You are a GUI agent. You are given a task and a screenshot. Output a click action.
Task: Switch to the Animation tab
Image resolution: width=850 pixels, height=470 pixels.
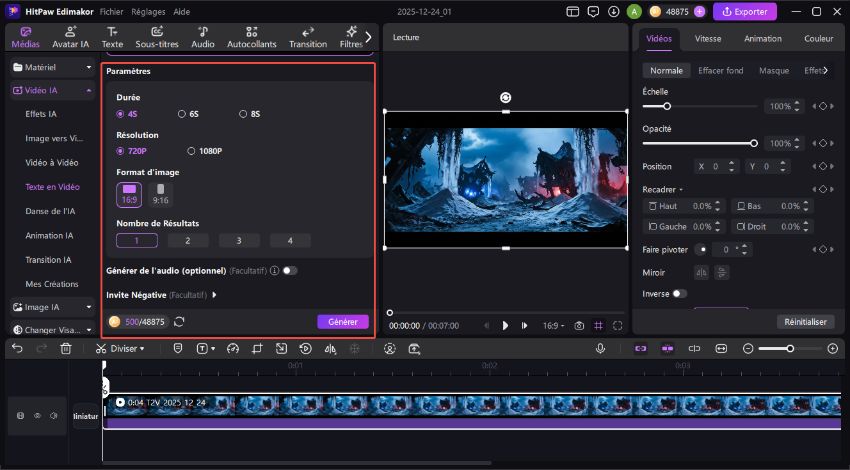(762, 39)
